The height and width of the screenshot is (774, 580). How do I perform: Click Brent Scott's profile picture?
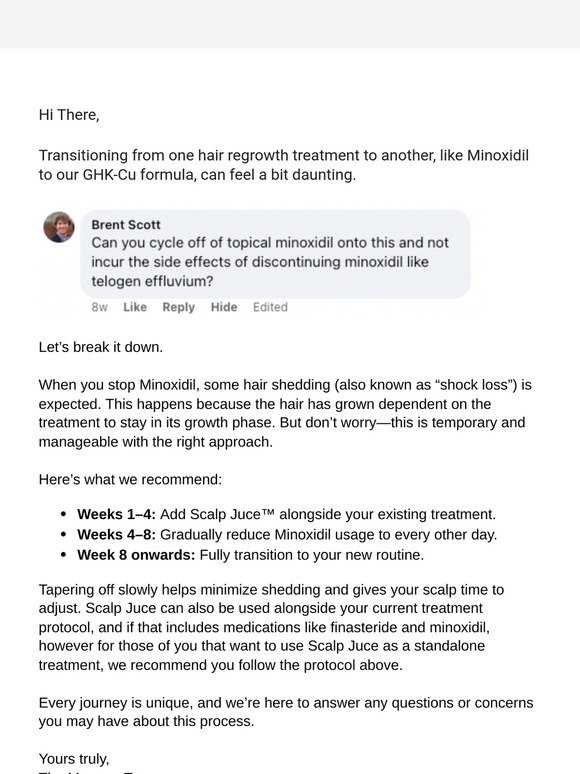click(59, 227)
